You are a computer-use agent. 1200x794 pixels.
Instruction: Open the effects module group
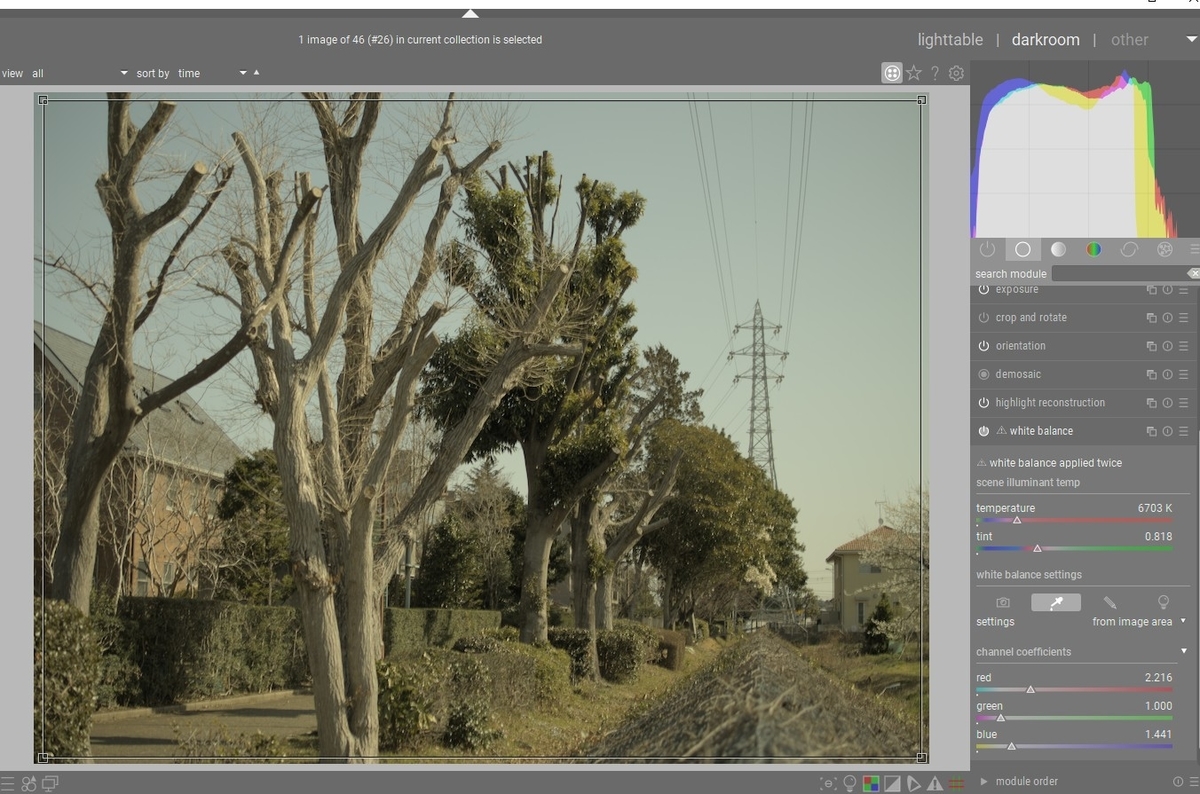point(1164,249)
